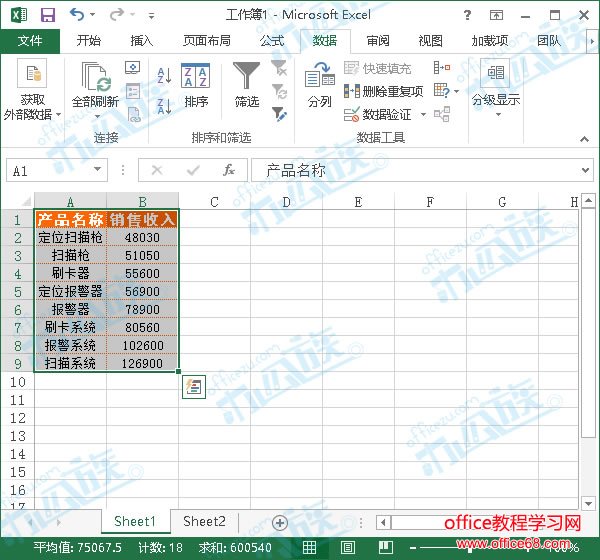Viewport: 600px width, 560px height.
Task: Switch to Page Layout view icon
Action: pyautogui.click(x=347, y=548)
